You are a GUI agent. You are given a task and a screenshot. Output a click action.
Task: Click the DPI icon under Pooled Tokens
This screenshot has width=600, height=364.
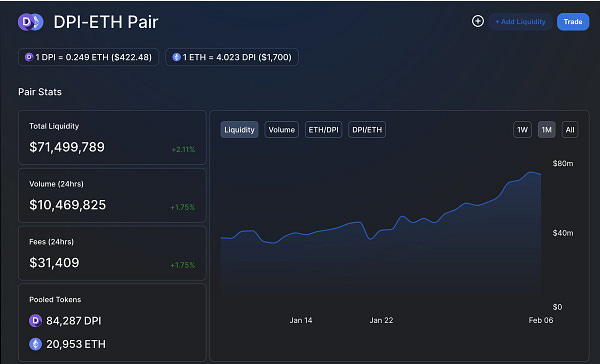click(x=35, y=320)
